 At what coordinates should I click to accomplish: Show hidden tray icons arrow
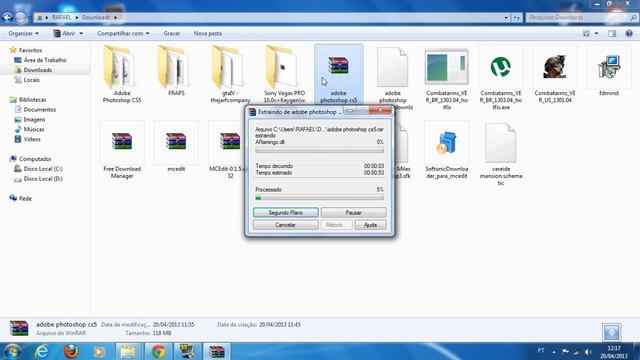coord(554,351)
